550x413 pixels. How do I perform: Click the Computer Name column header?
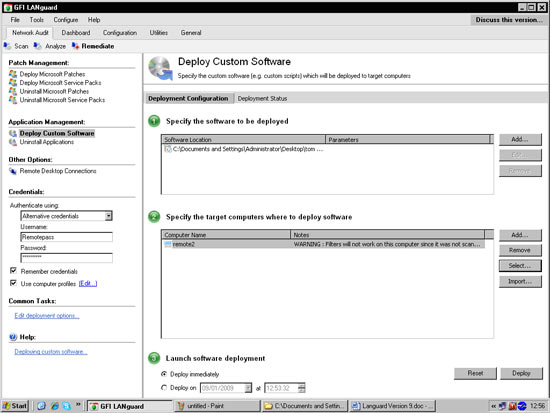pos(226,235)
